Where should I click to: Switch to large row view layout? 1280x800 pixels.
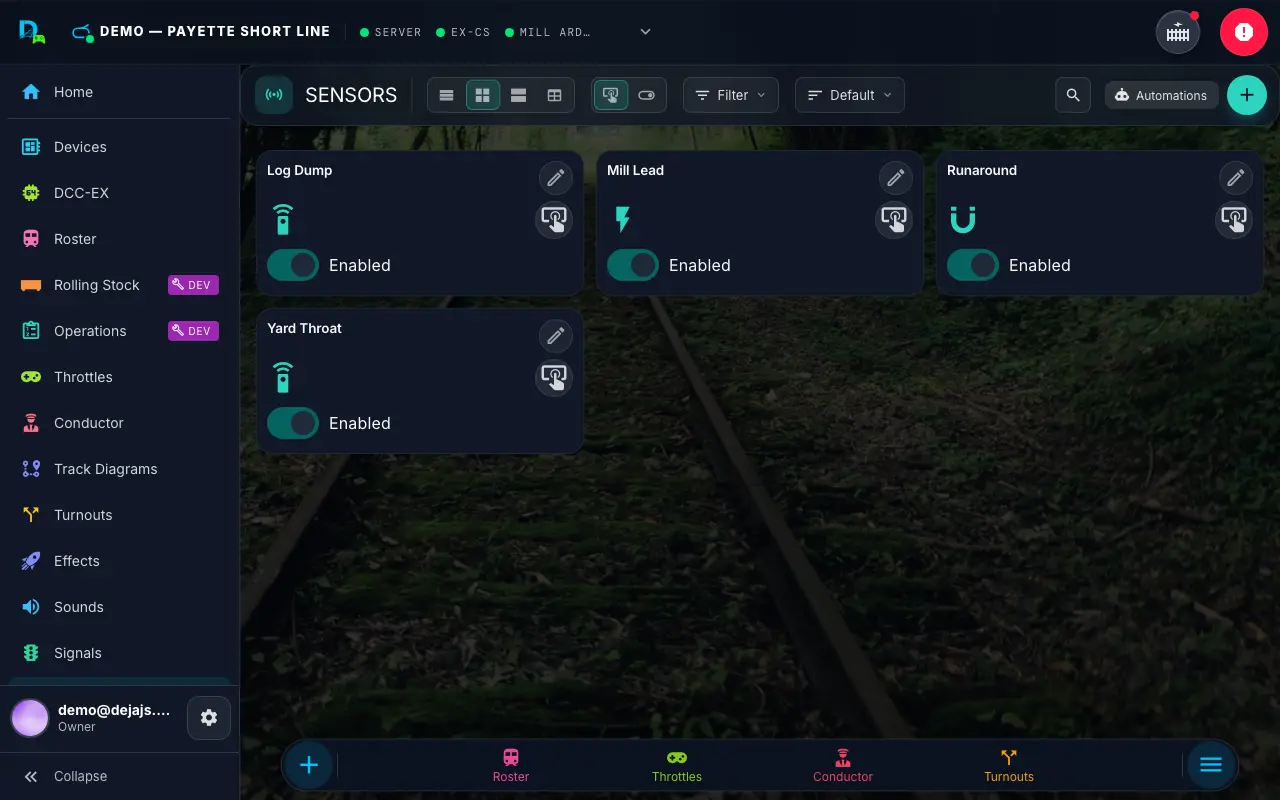tap(519, 95)
